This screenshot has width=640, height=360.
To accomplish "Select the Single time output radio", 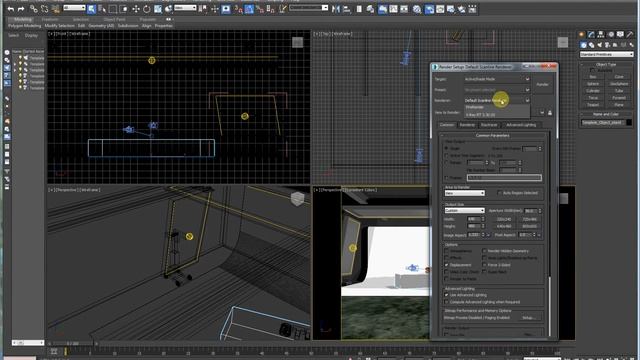I will 446,149.
